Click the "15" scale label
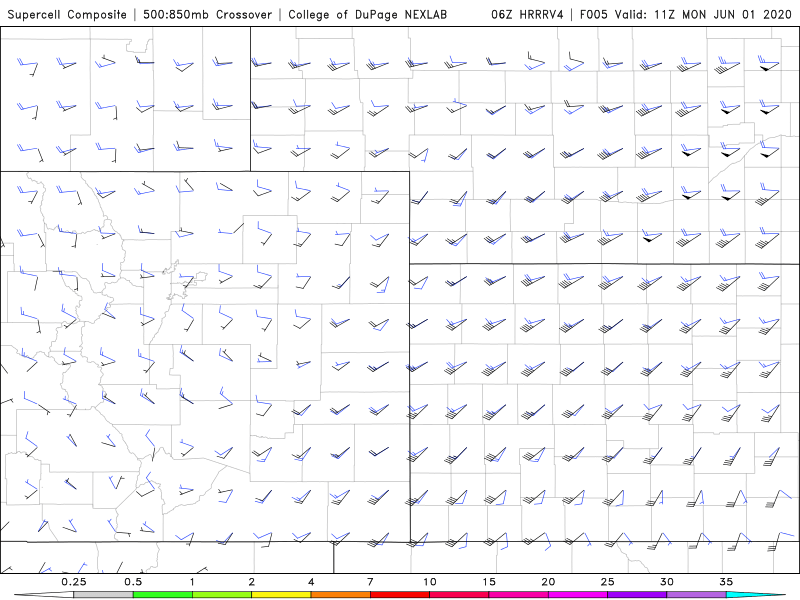800x600 pixels. (489, 582)
